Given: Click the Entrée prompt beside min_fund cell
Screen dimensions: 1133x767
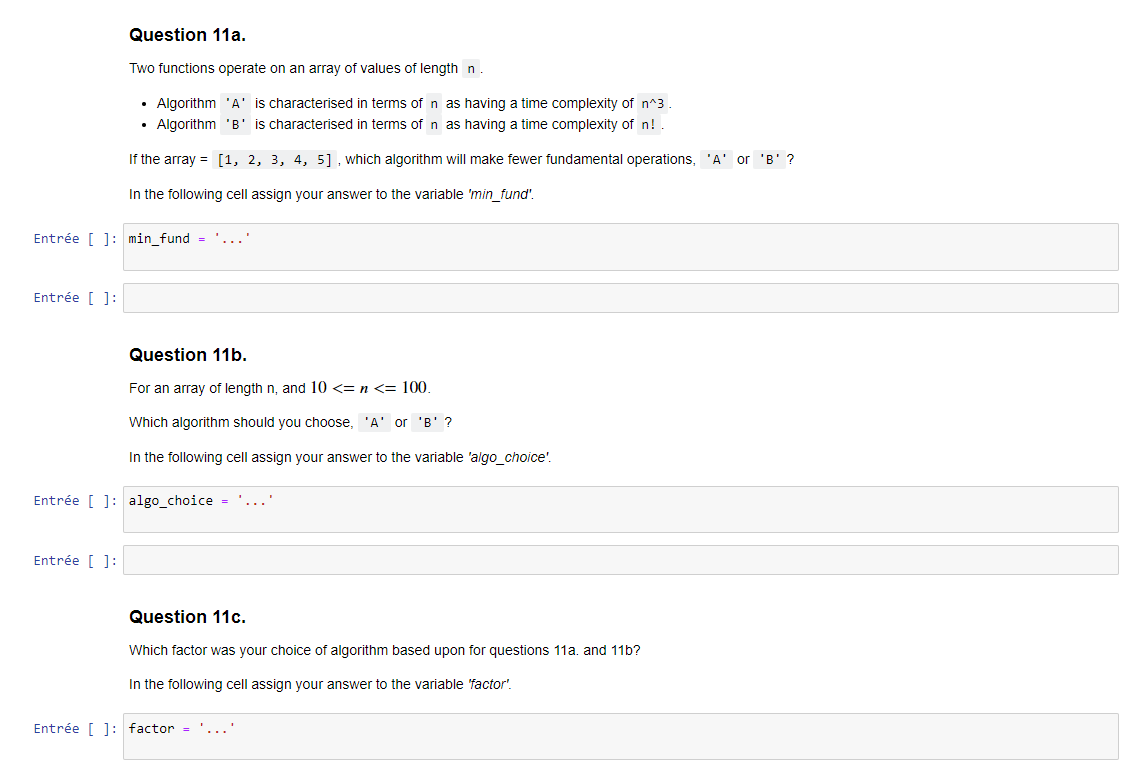Looking at the screenshot, I should [74, 238].
